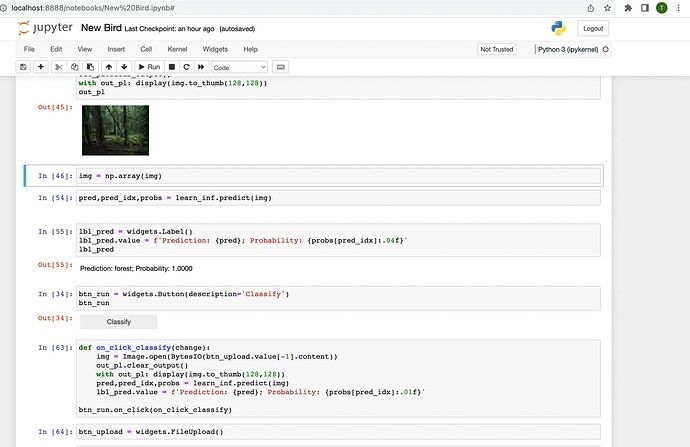The image size is (690, 447).
Task: Restart the kernel using toolbar icon
Action: [186, 67]
